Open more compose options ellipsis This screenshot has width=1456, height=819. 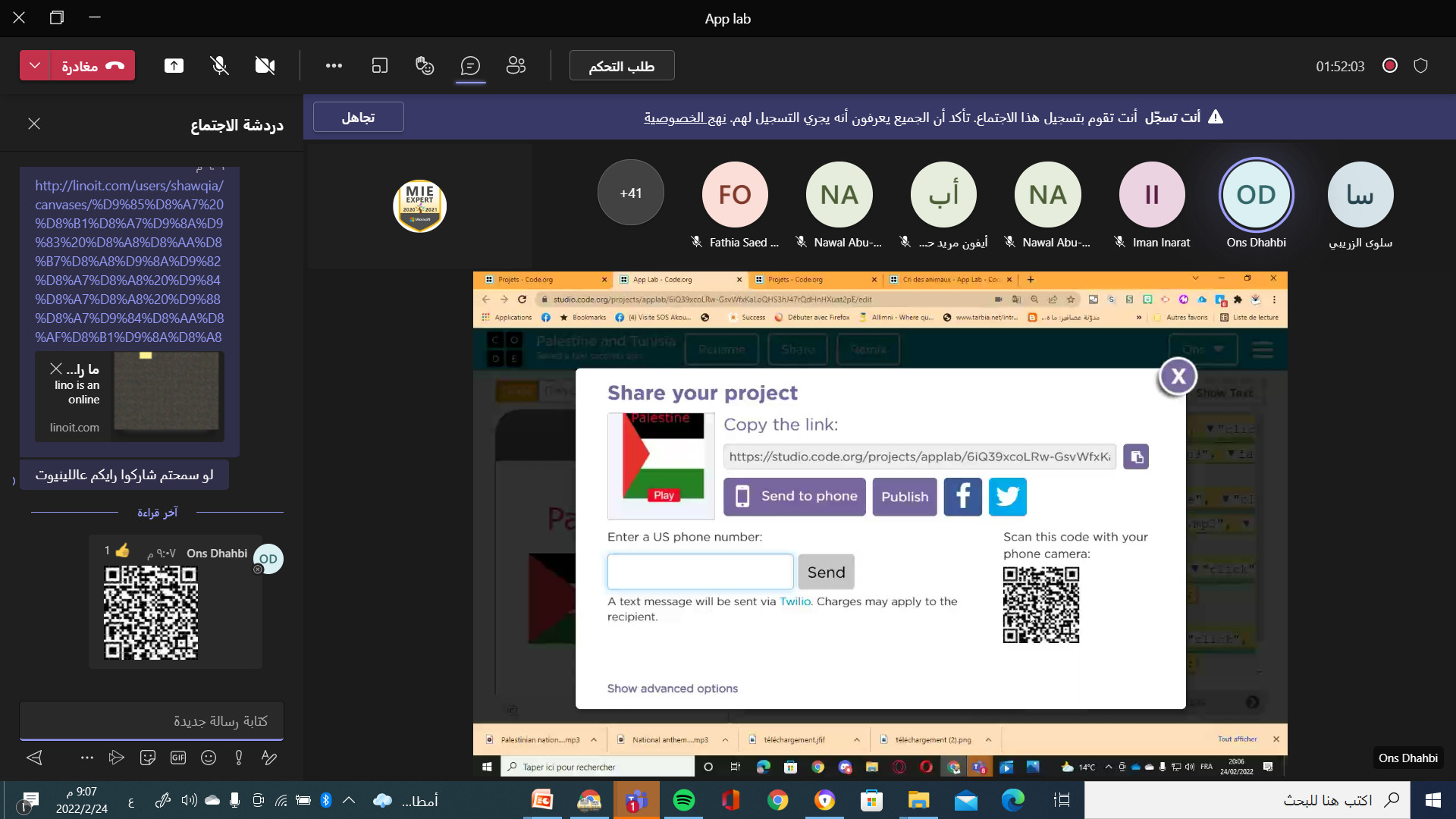pyautogui.click(x=87, y=757)
